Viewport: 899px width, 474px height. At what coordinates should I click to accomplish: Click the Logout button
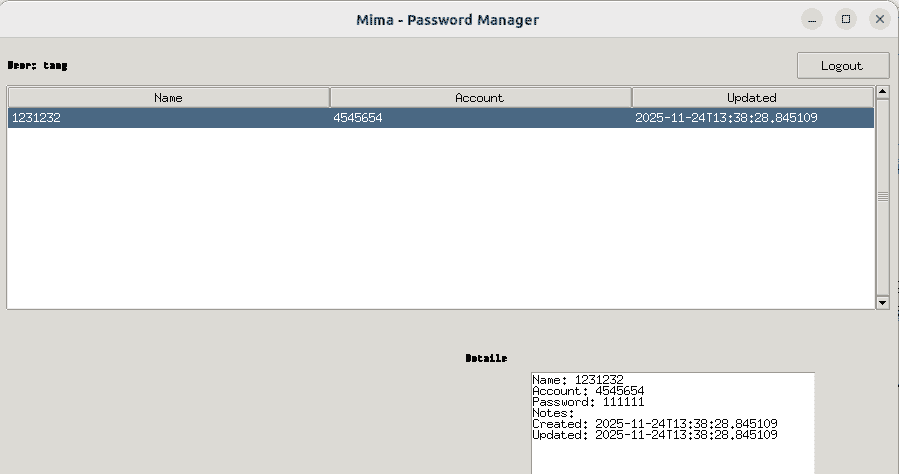[x=842, y=66]
